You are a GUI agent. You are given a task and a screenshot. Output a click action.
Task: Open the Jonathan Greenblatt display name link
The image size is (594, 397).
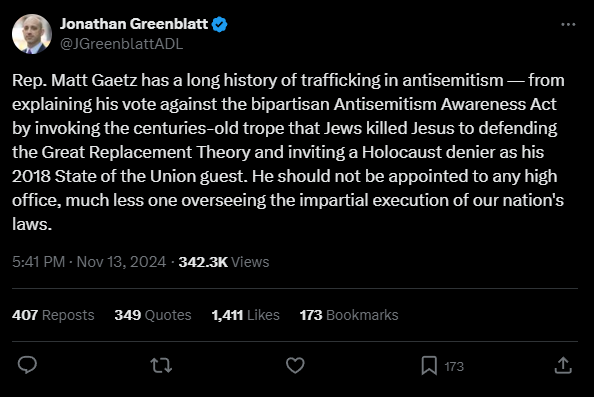134,24
